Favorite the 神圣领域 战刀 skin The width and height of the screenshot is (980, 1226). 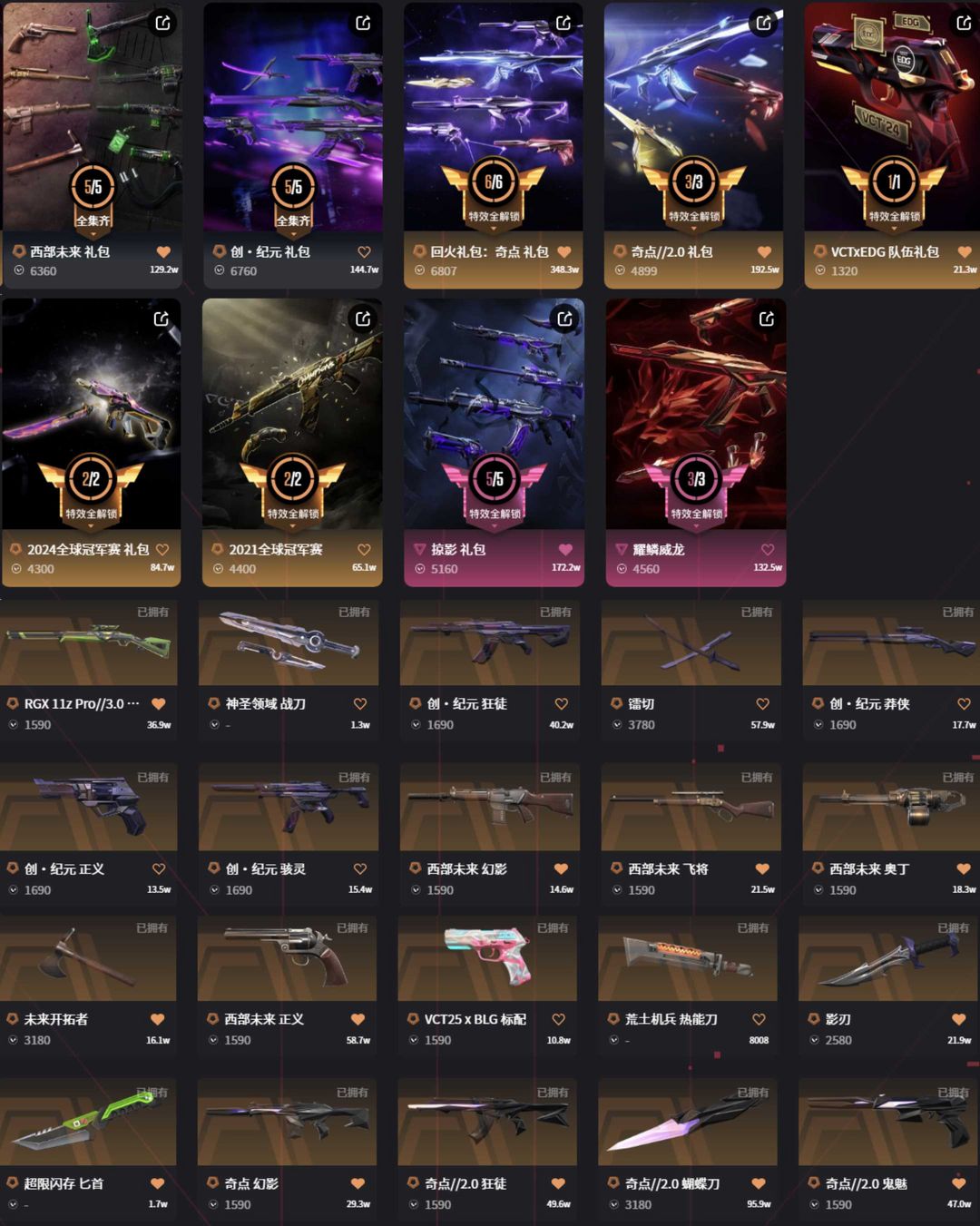pyautogui.click(x=360, y=703)
